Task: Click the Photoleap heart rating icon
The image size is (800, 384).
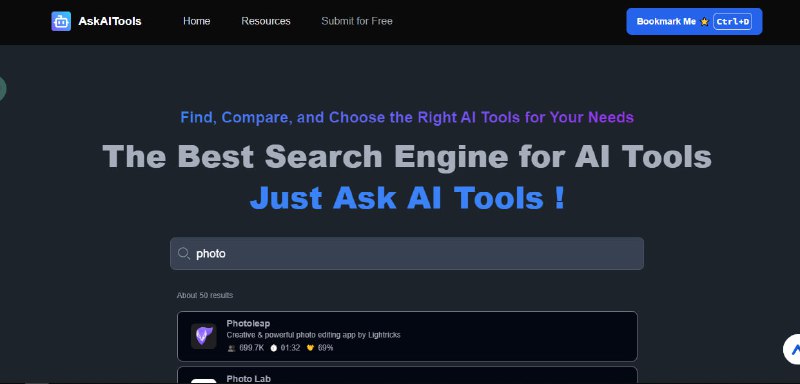Action: pyautogui.click(x=310, y=348)
